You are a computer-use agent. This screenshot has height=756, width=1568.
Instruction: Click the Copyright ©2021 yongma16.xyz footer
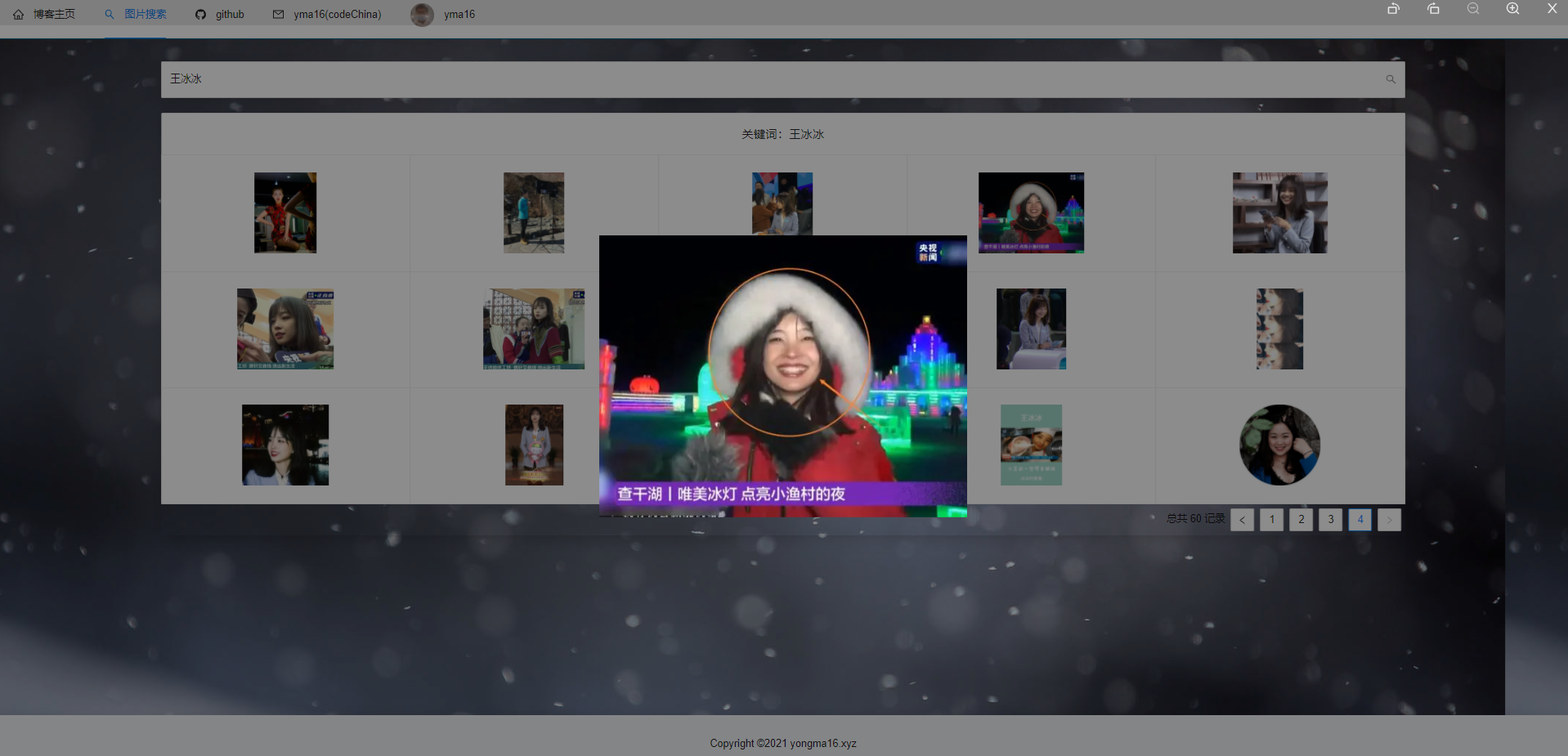pos(783,743)
